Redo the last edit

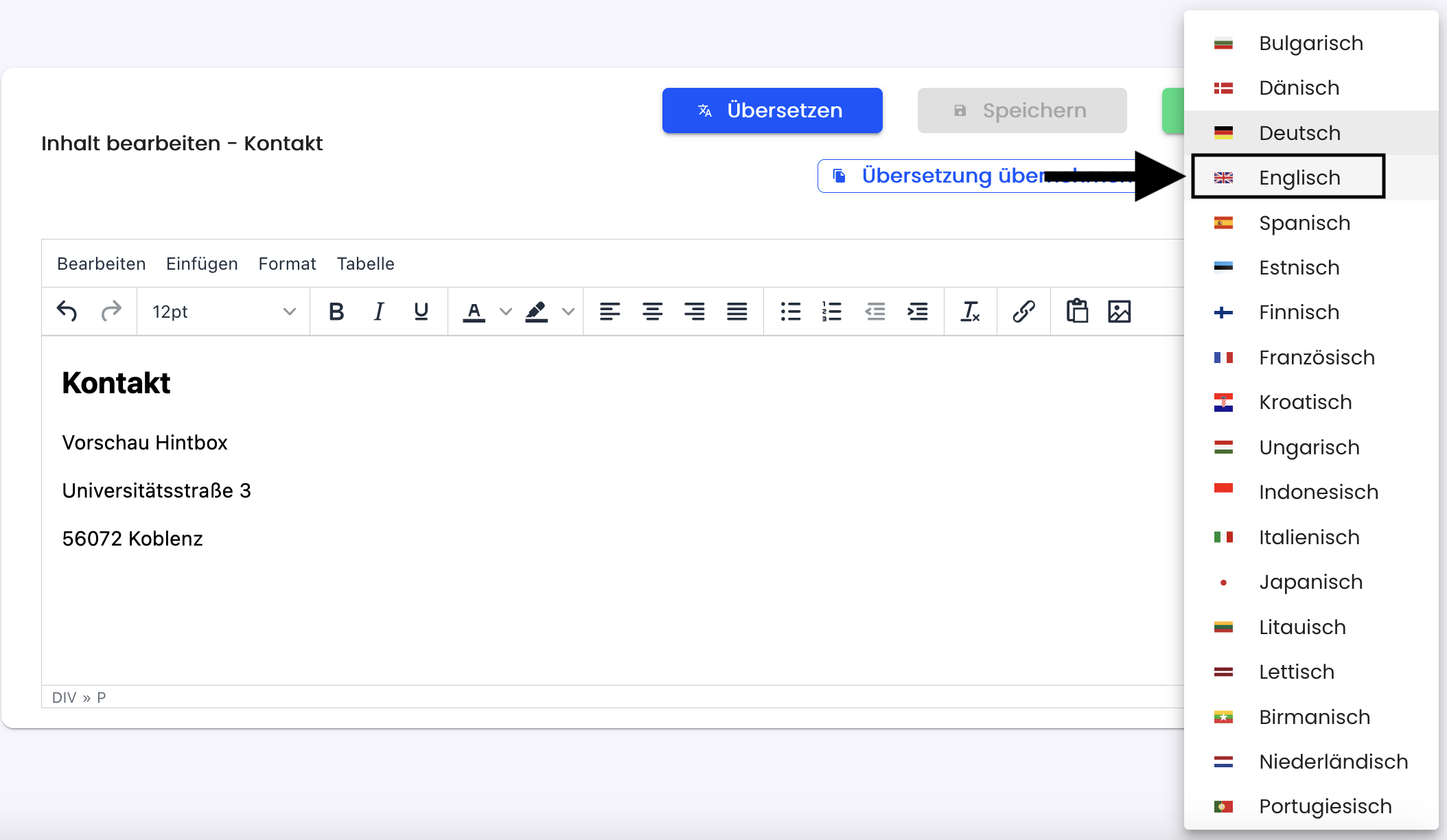pos(111,312)
